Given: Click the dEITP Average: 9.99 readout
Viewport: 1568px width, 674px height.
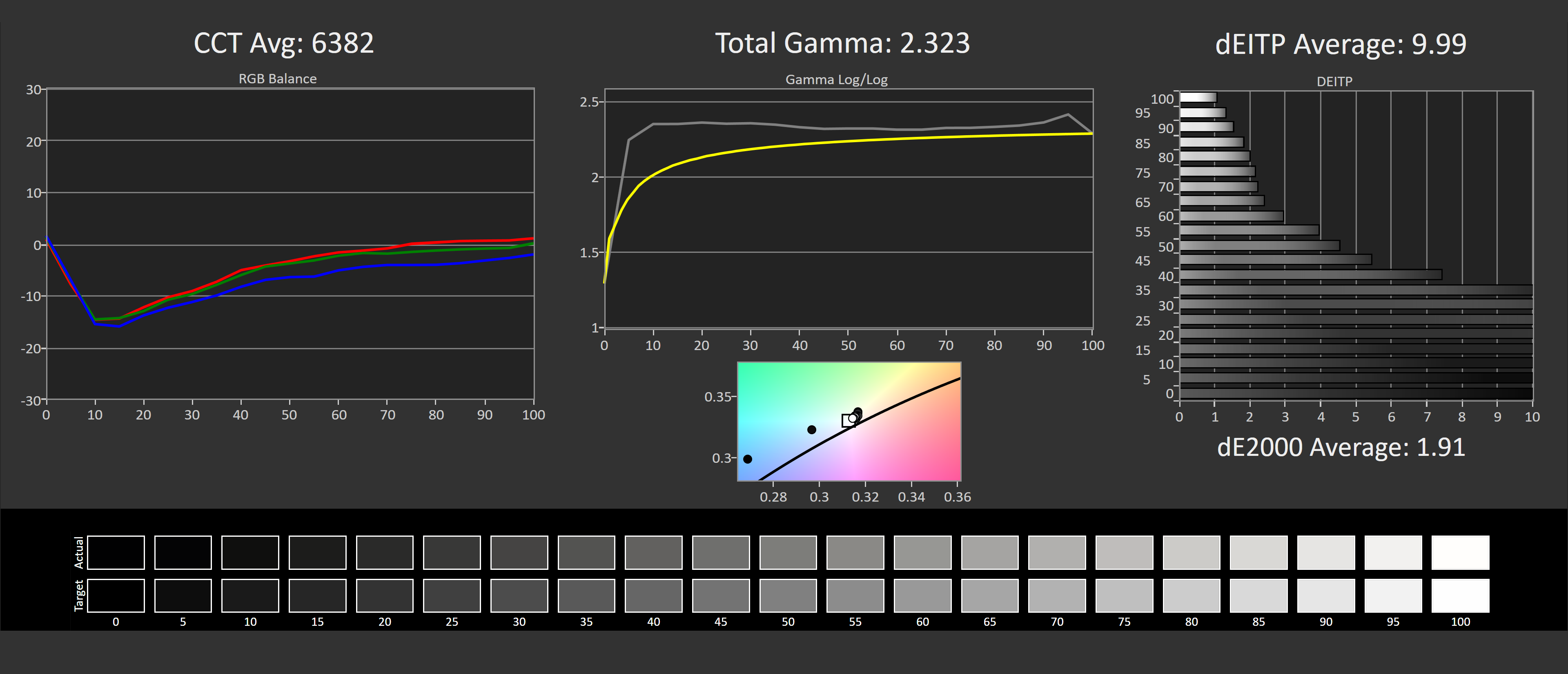Looking at the screenshot, I should pyautogui.click(x=1340, y=44).
